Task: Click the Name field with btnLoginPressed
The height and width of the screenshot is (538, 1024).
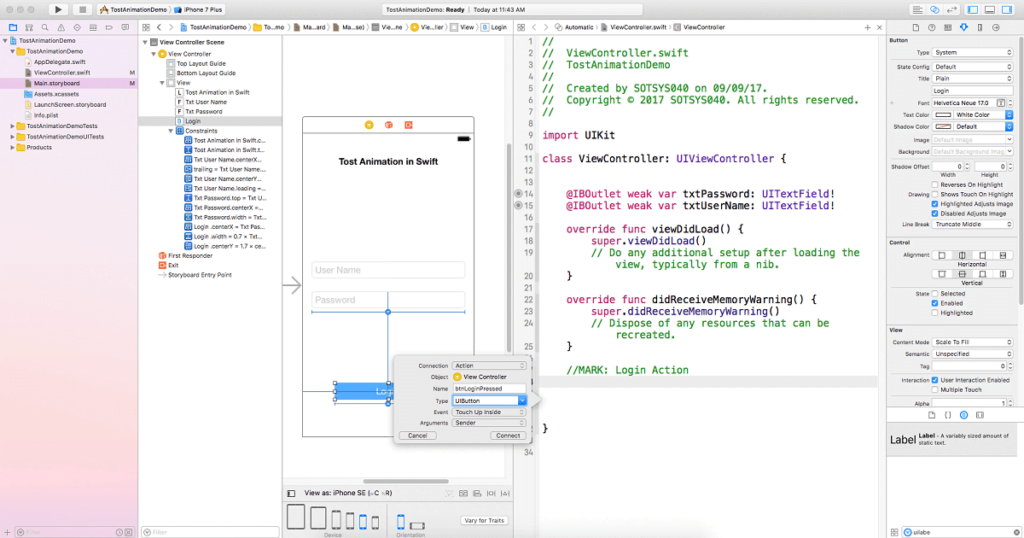Action: (x=489, y=388)
